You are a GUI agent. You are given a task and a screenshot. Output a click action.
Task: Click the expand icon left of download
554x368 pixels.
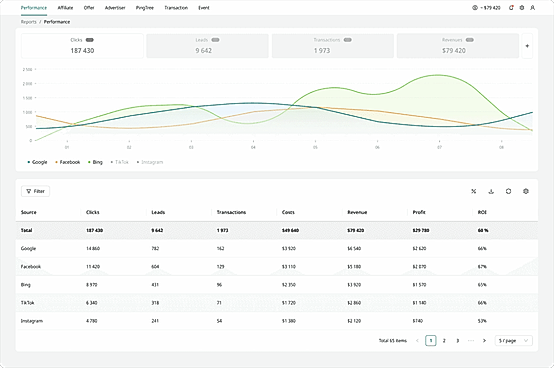click(x=474, y=191)
